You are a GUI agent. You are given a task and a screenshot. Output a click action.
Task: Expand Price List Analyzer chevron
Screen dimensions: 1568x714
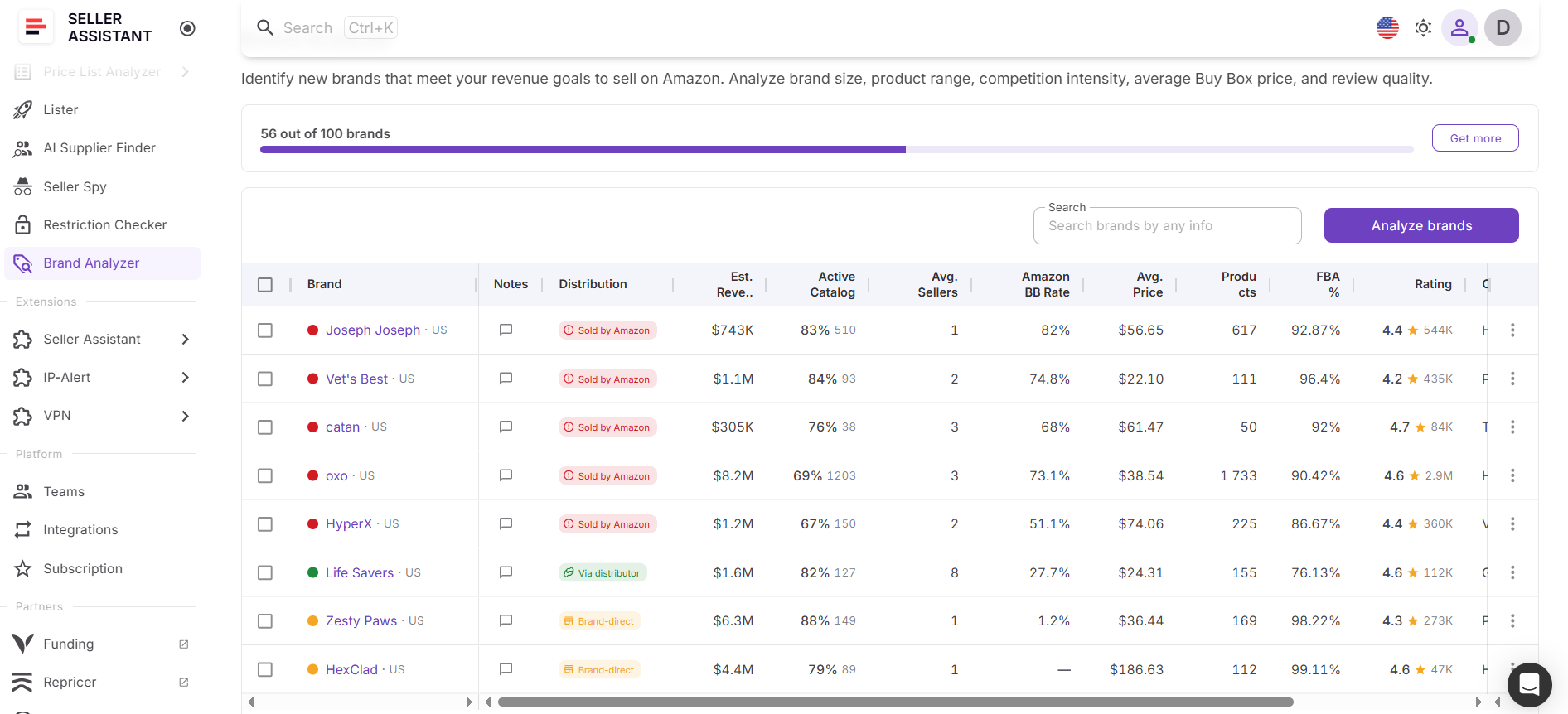[x=186, y=72]
